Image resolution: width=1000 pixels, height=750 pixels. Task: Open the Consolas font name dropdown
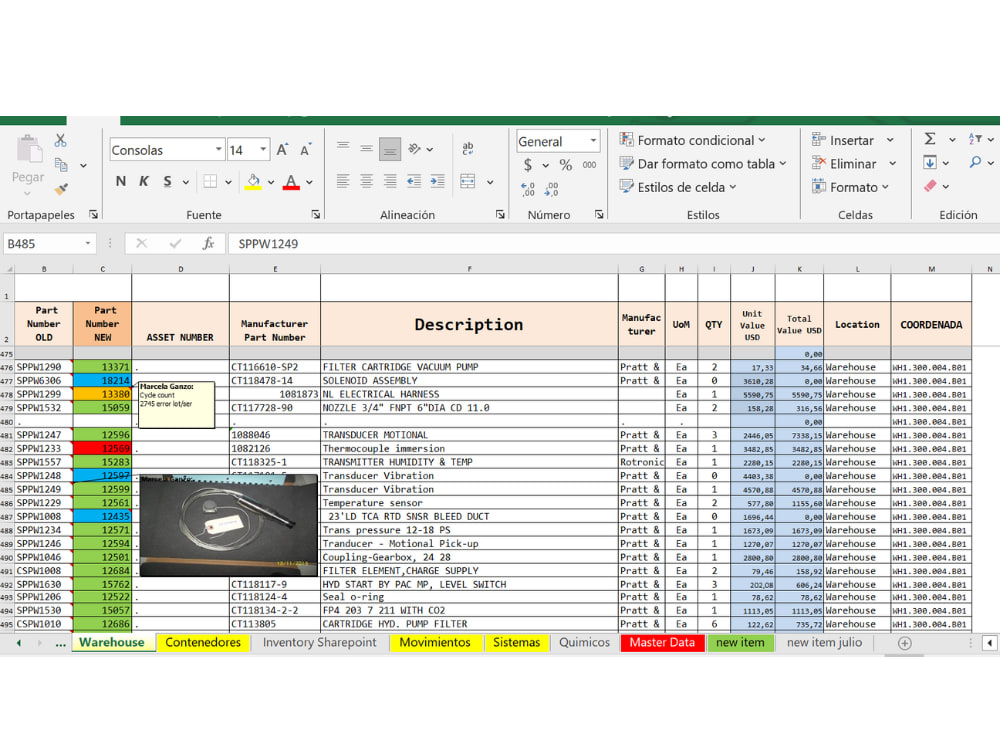tap(219, 150)
